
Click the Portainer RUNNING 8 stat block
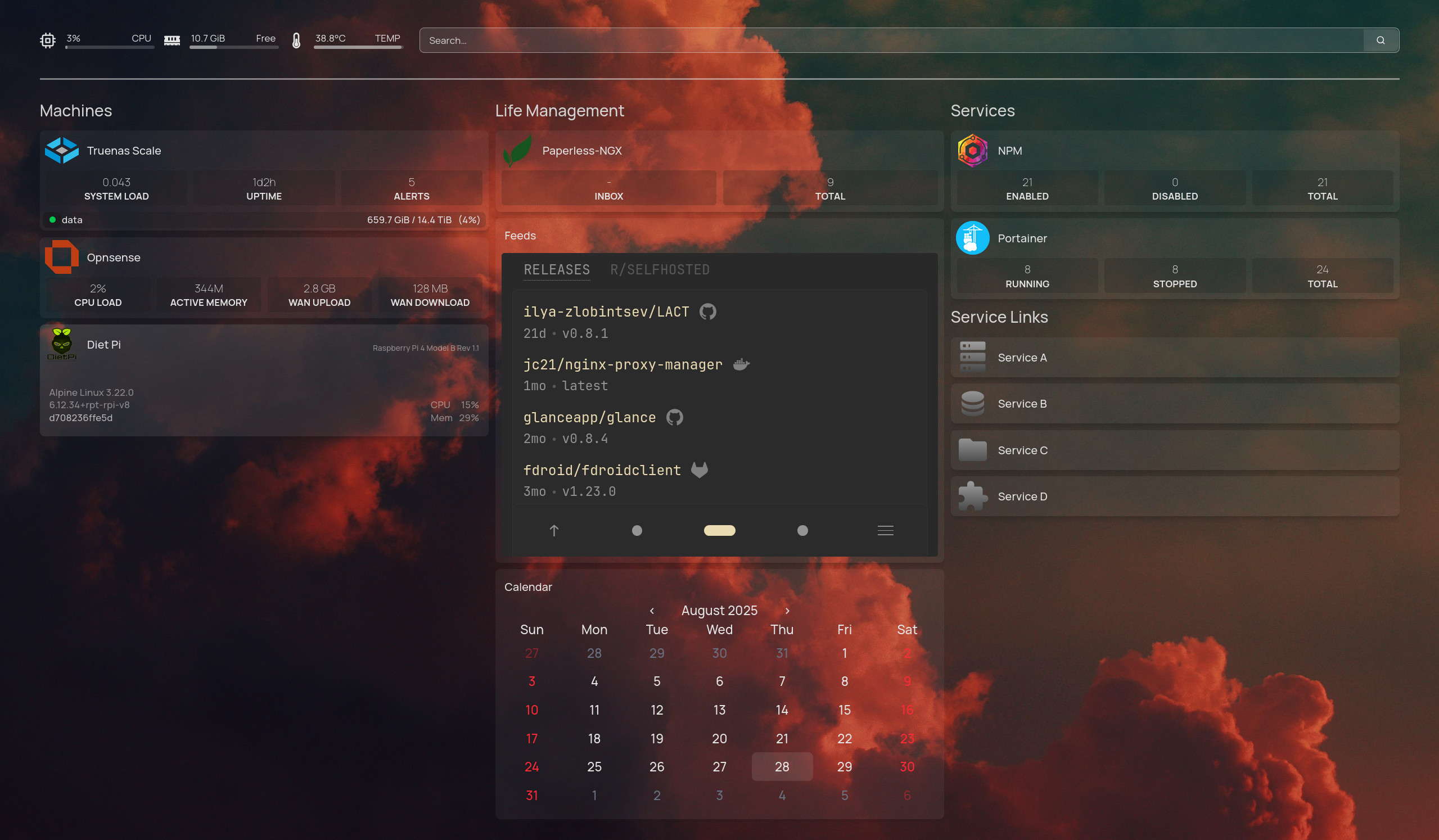tap(1027, 276)
